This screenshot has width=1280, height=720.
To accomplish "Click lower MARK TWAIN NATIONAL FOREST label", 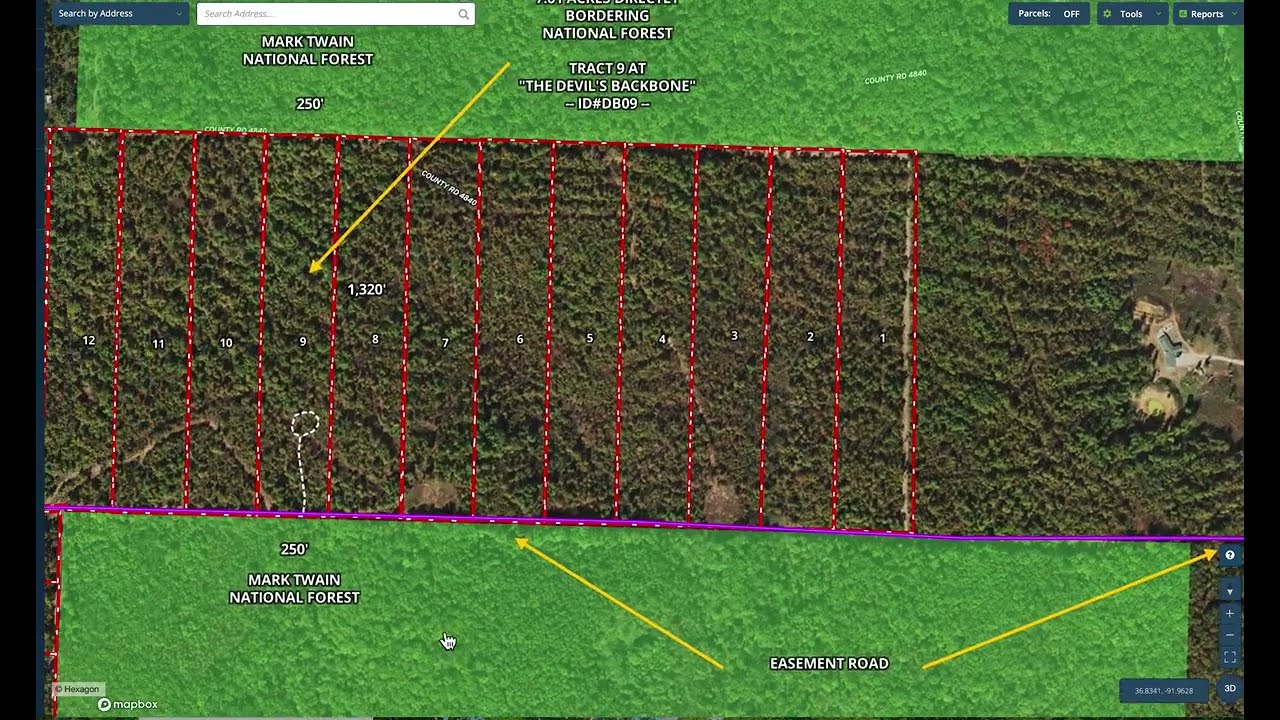I will (x=294, y=588).
